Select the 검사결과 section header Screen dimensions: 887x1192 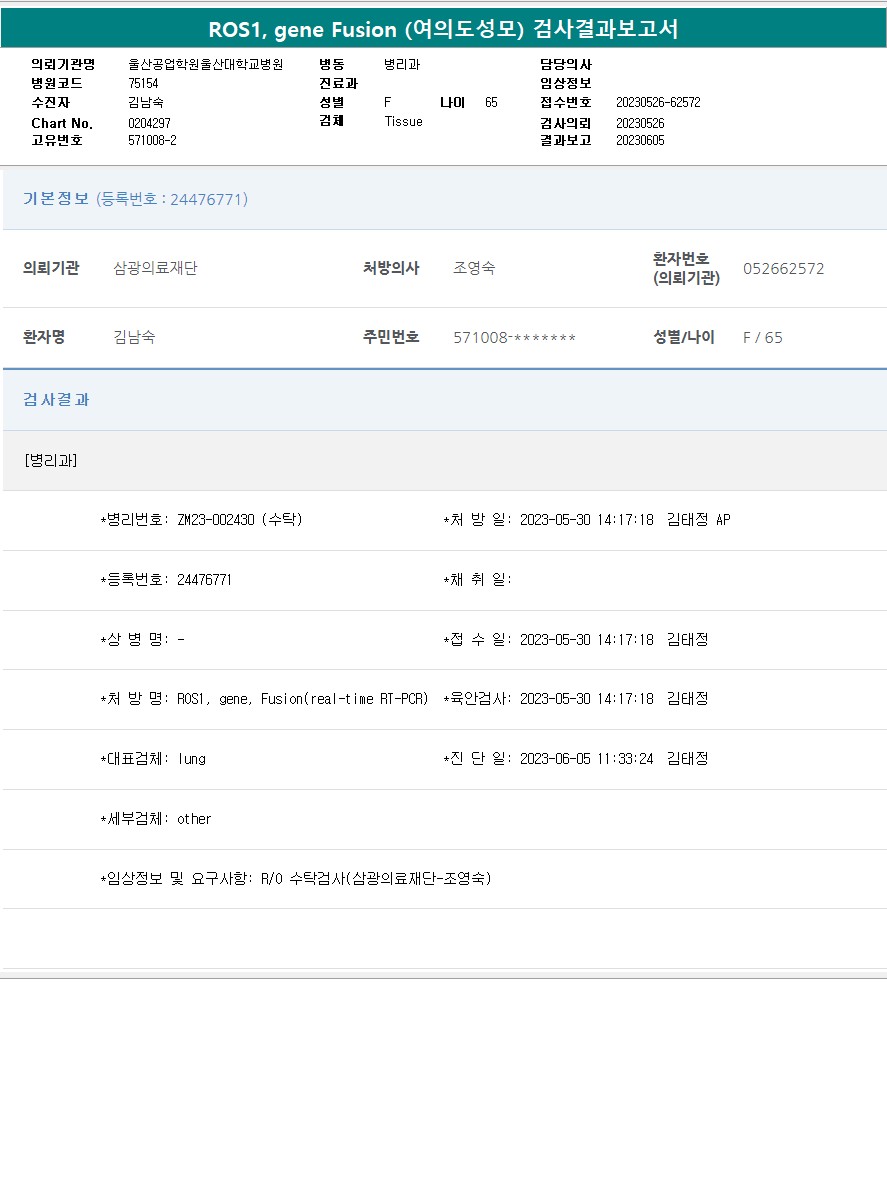tap(56, 399)
